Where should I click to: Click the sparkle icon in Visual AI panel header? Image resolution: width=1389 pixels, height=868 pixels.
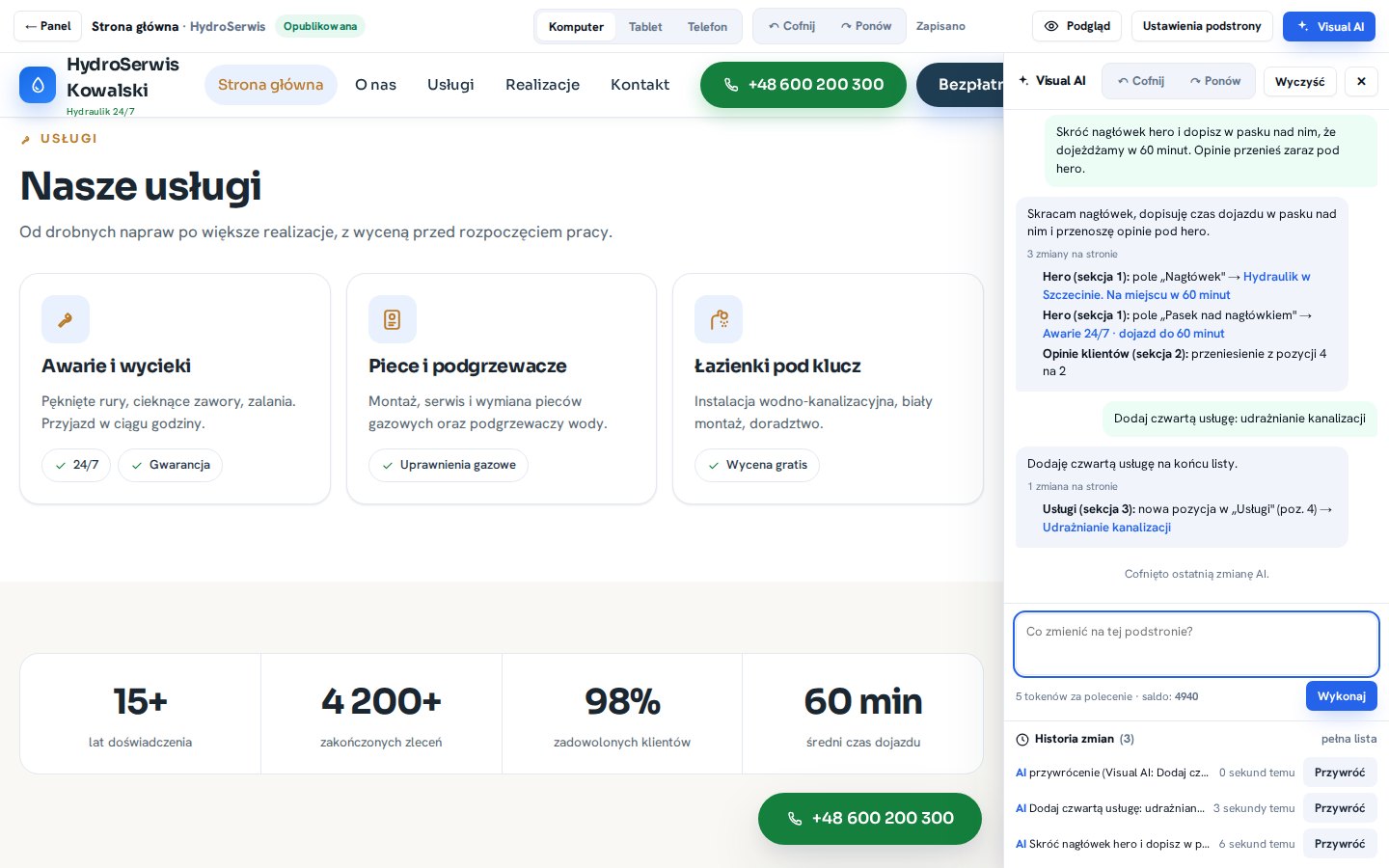click(1023, 81)
